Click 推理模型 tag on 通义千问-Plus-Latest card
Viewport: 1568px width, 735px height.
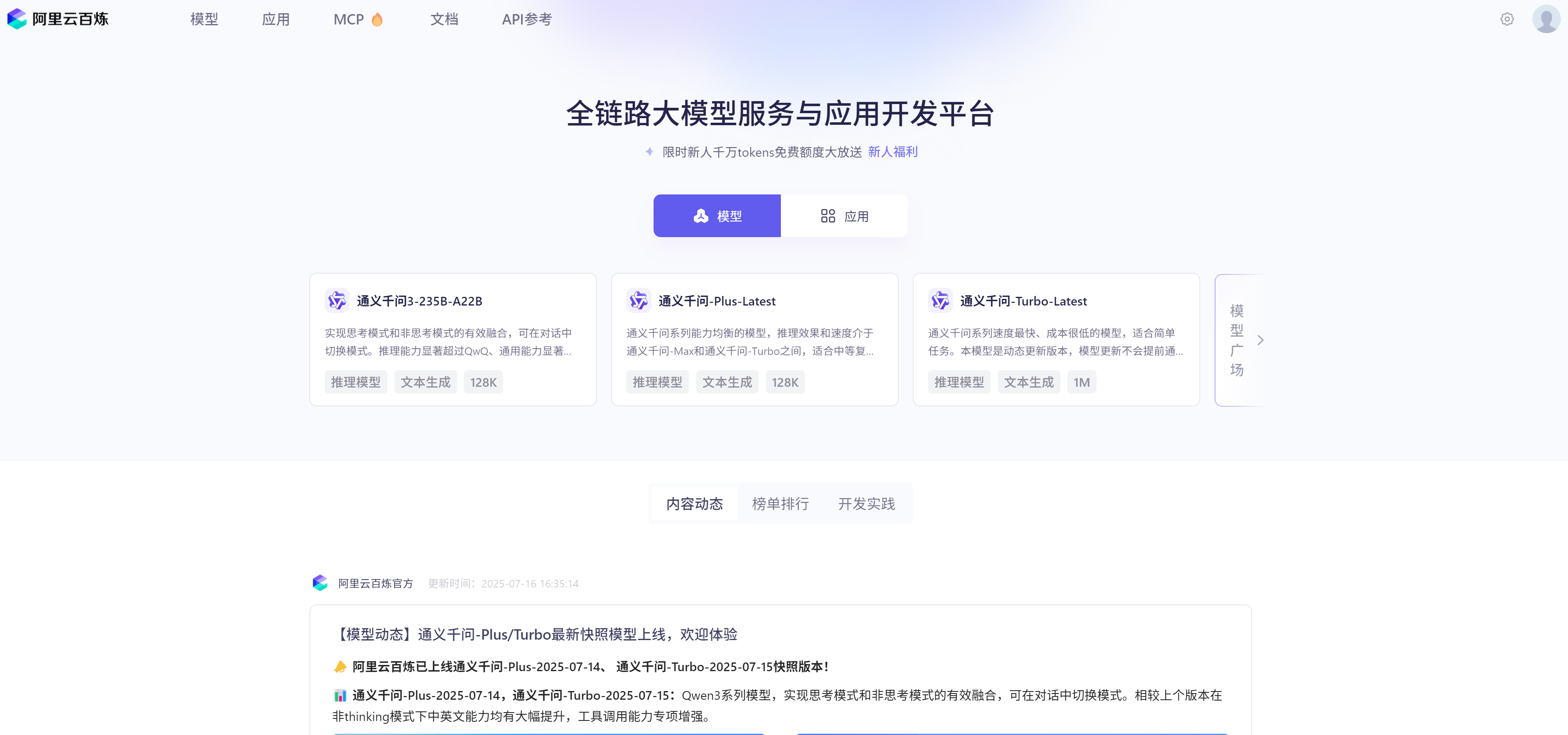(657, 382)
